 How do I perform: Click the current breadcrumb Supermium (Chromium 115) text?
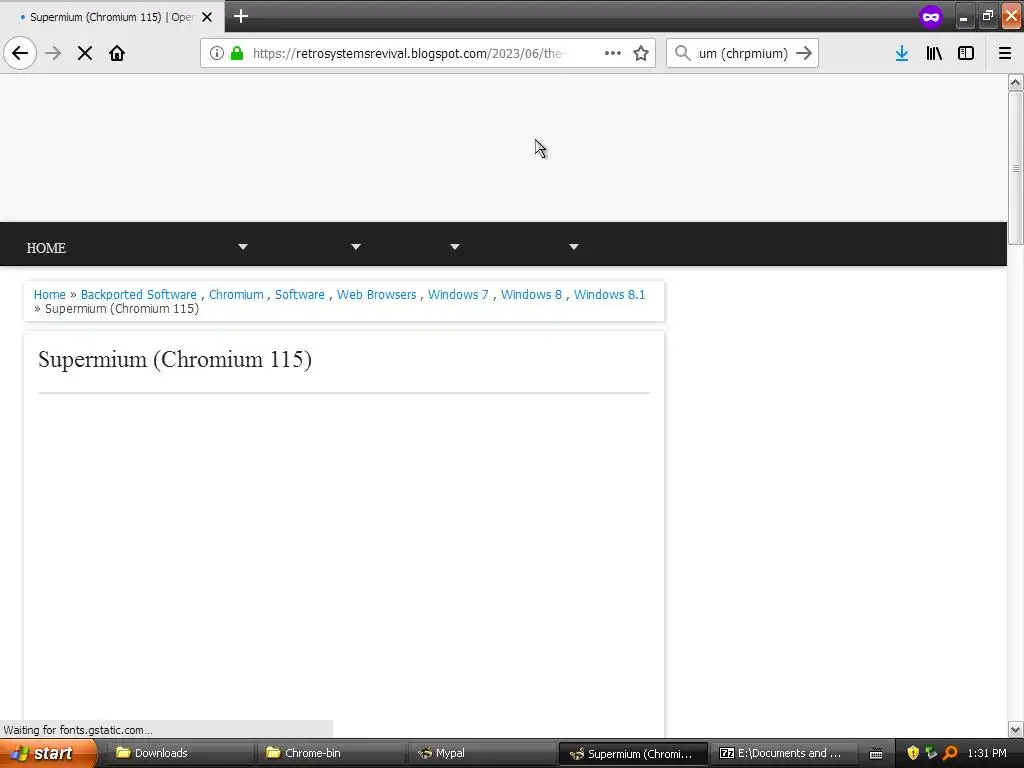pyautogui.click(x=121, y=309)
